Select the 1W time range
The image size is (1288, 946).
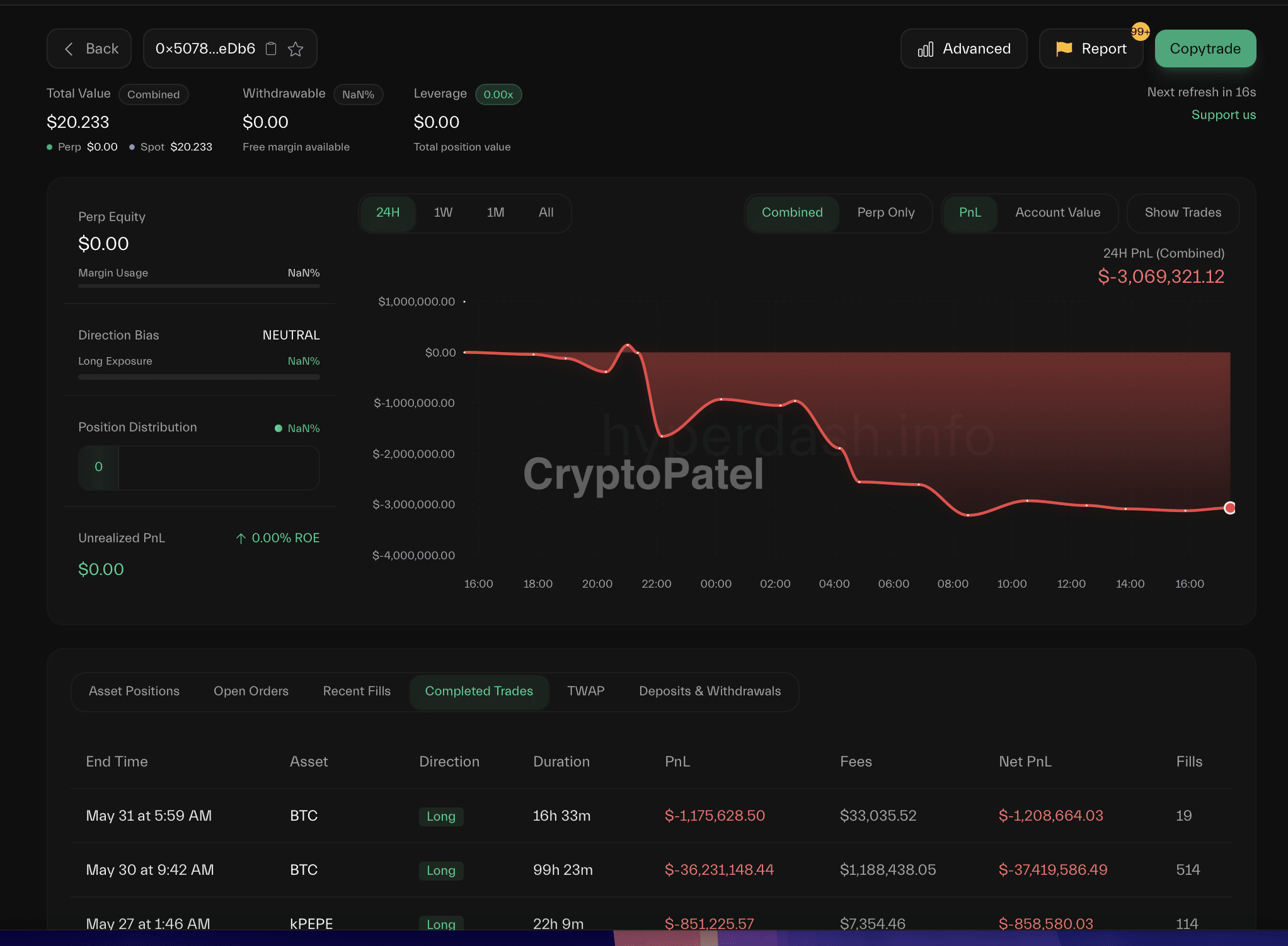(x=443, y=213)
